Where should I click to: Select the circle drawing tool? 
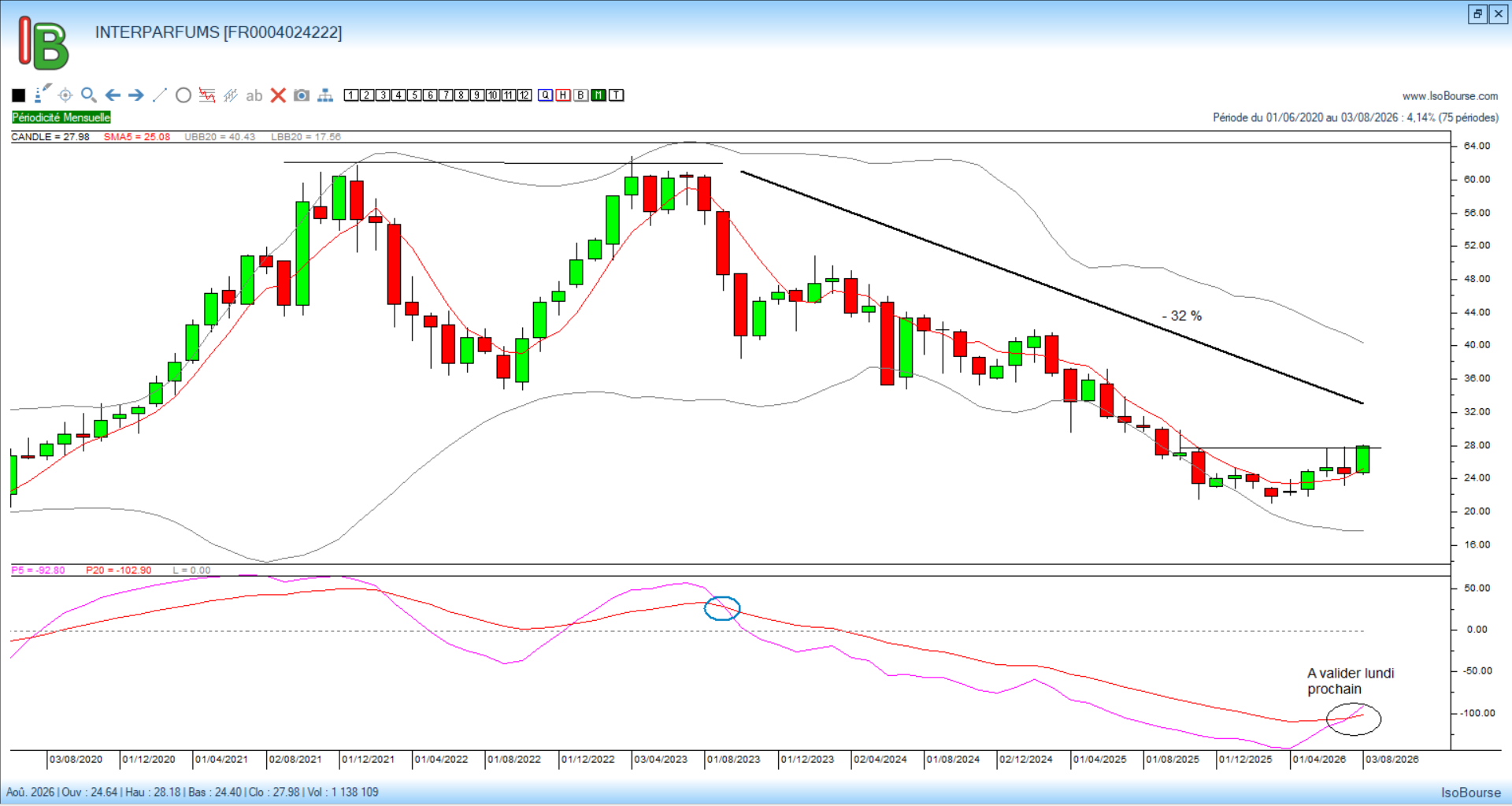click(183, 95)
